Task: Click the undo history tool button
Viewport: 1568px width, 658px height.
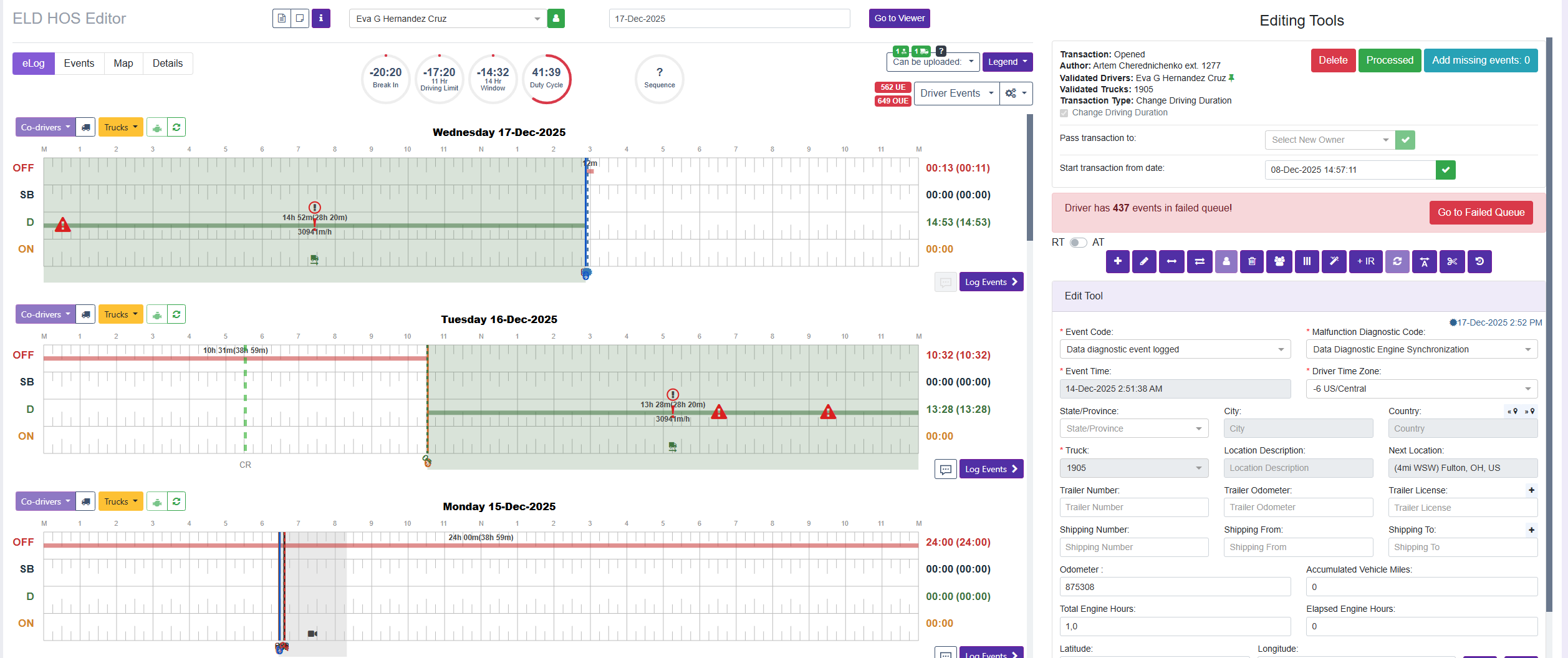Action: coord(1479,261)
